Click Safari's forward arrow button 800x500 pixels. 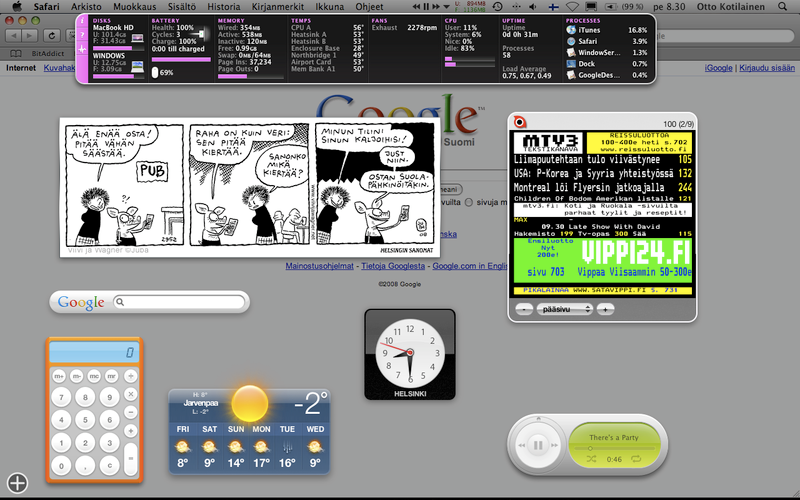tap(30, 35)
